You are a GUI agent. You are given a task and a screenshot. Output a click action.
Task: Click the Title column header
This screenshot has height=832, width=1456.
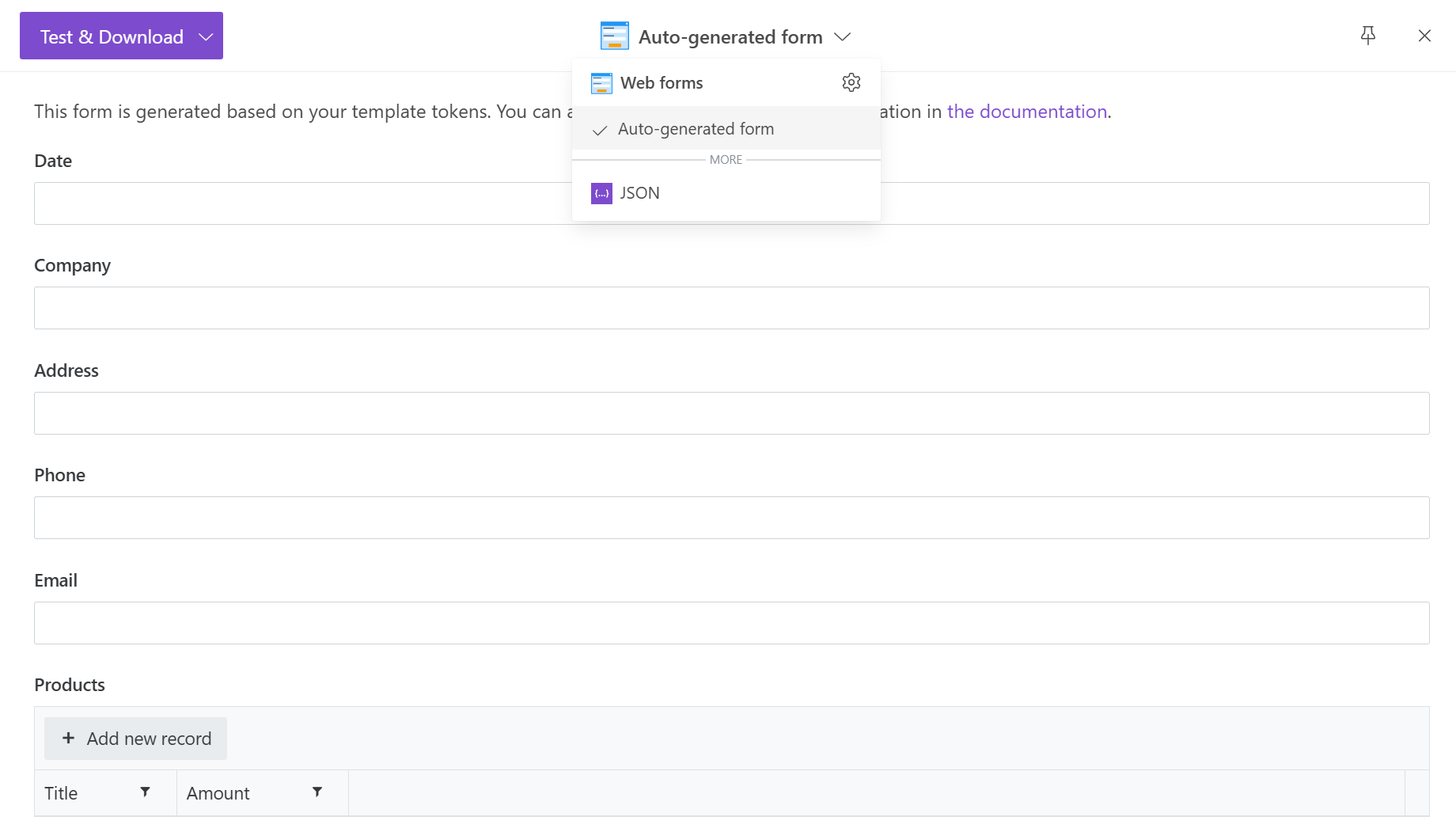coord(105,792)
